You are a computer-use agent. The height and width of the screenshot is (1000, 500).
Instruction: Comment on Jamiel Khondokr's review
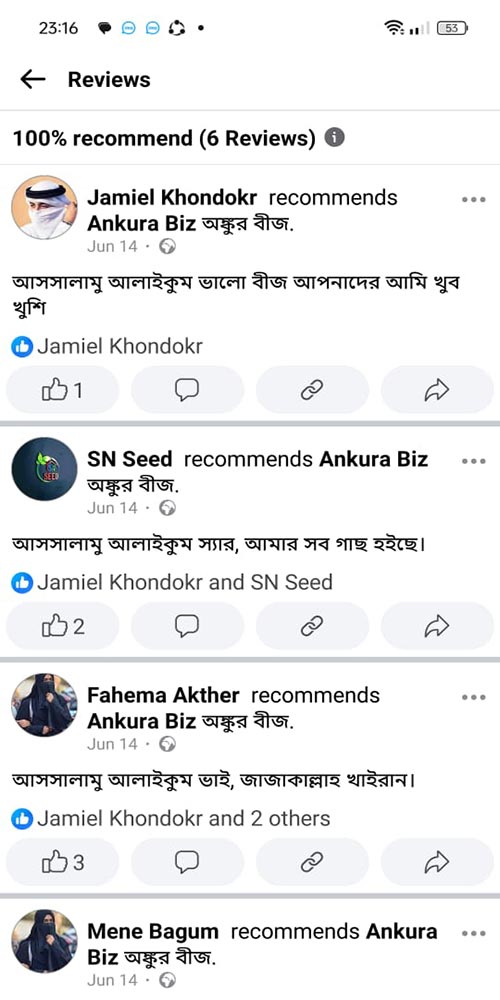[187, 390]
